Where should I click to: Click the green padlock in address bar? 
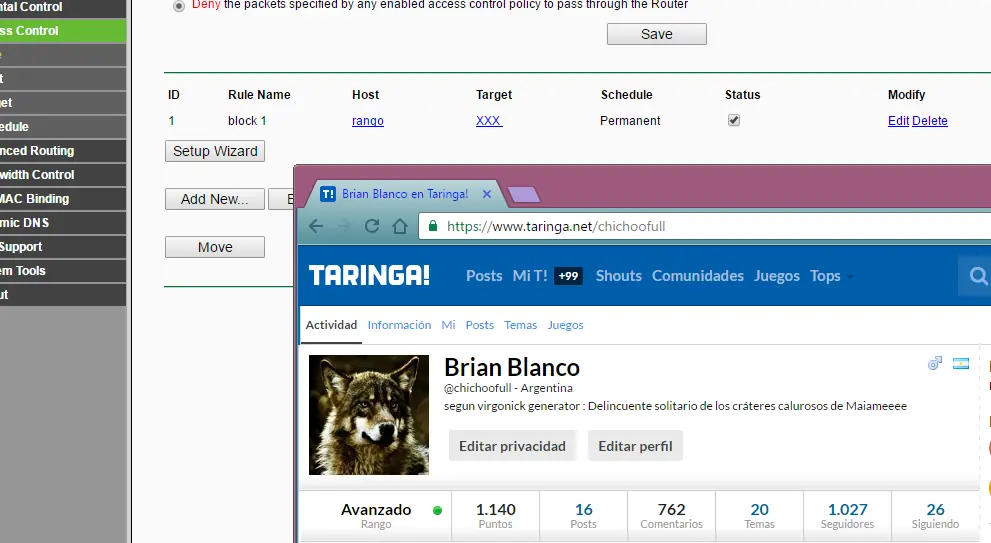(x=433, y=226)
